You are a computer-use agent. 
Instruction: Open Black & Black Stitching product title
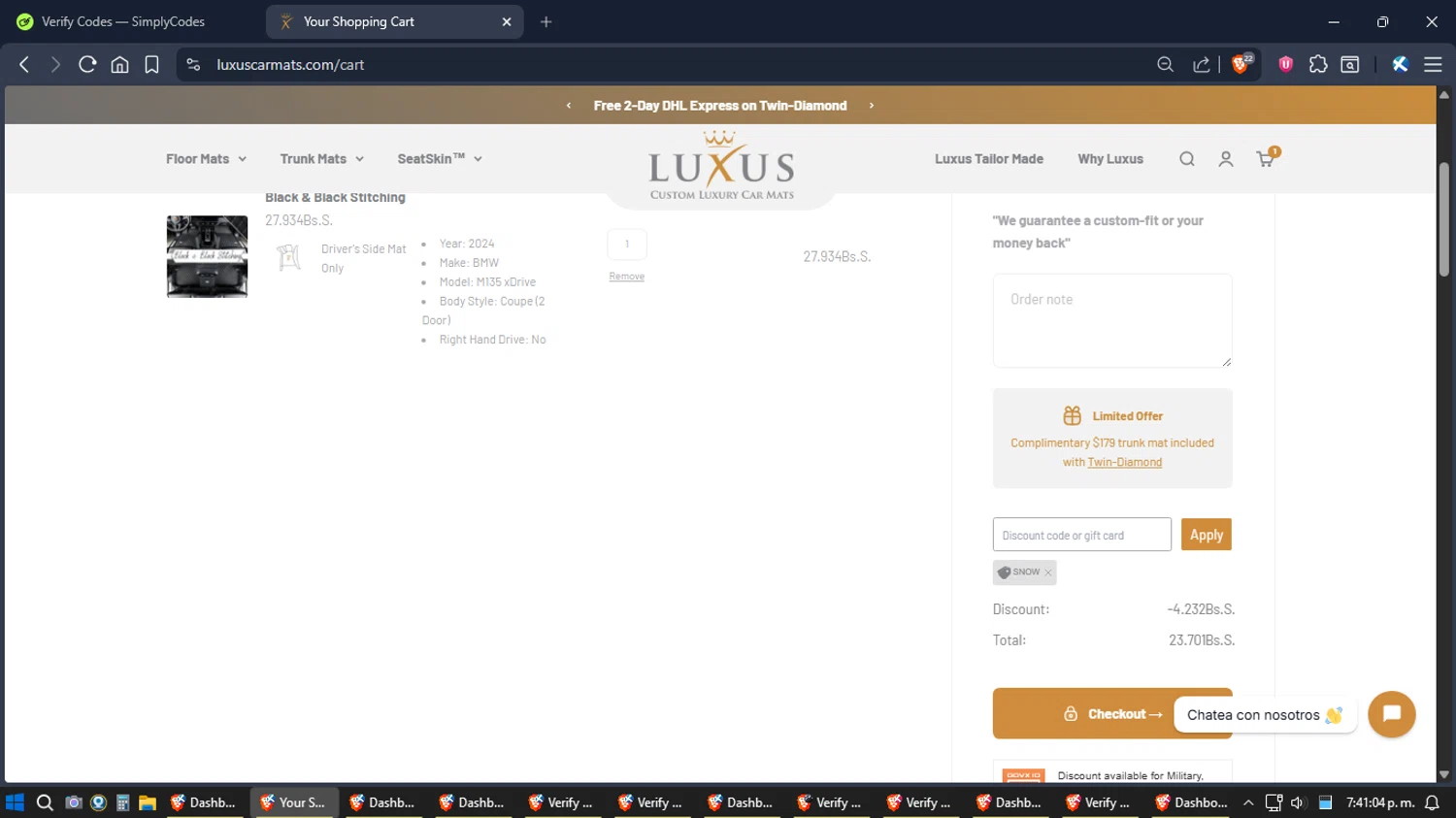click(x=335, y=198)
